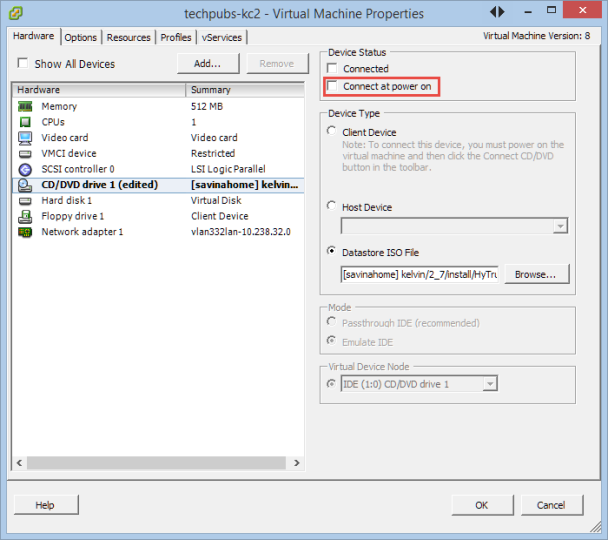Select the Hard disk 1 label
Image resolution: width=608 pixels, height=540 pixels.
pyautogui.click(x=66, y=201)
